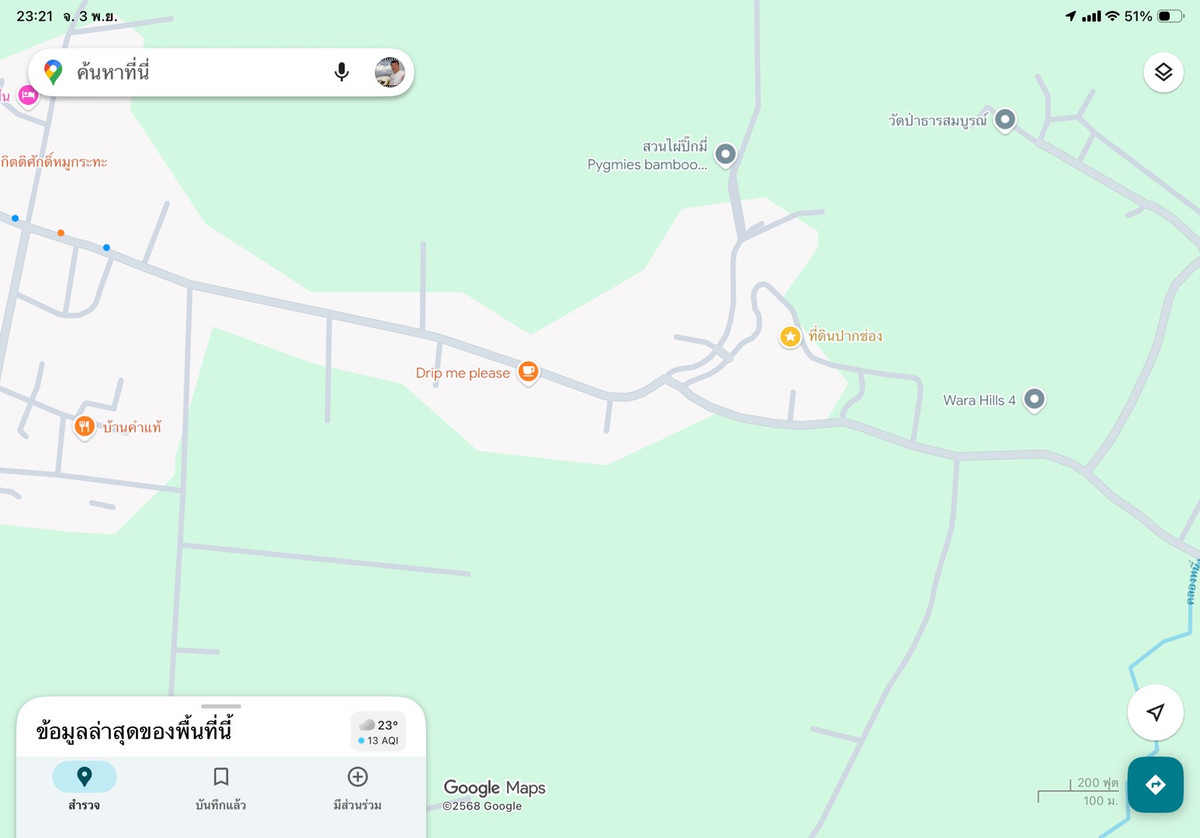Start directions with the teal button
Screen dimensions: 1200x838
point(1155,785)
